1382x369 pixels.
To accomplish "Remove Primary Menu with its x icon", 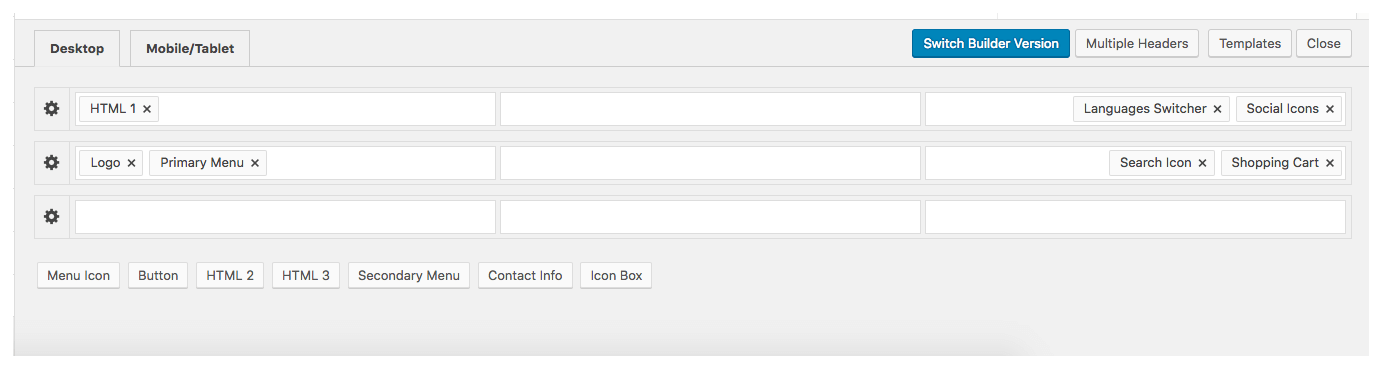I will pos(255,163).
